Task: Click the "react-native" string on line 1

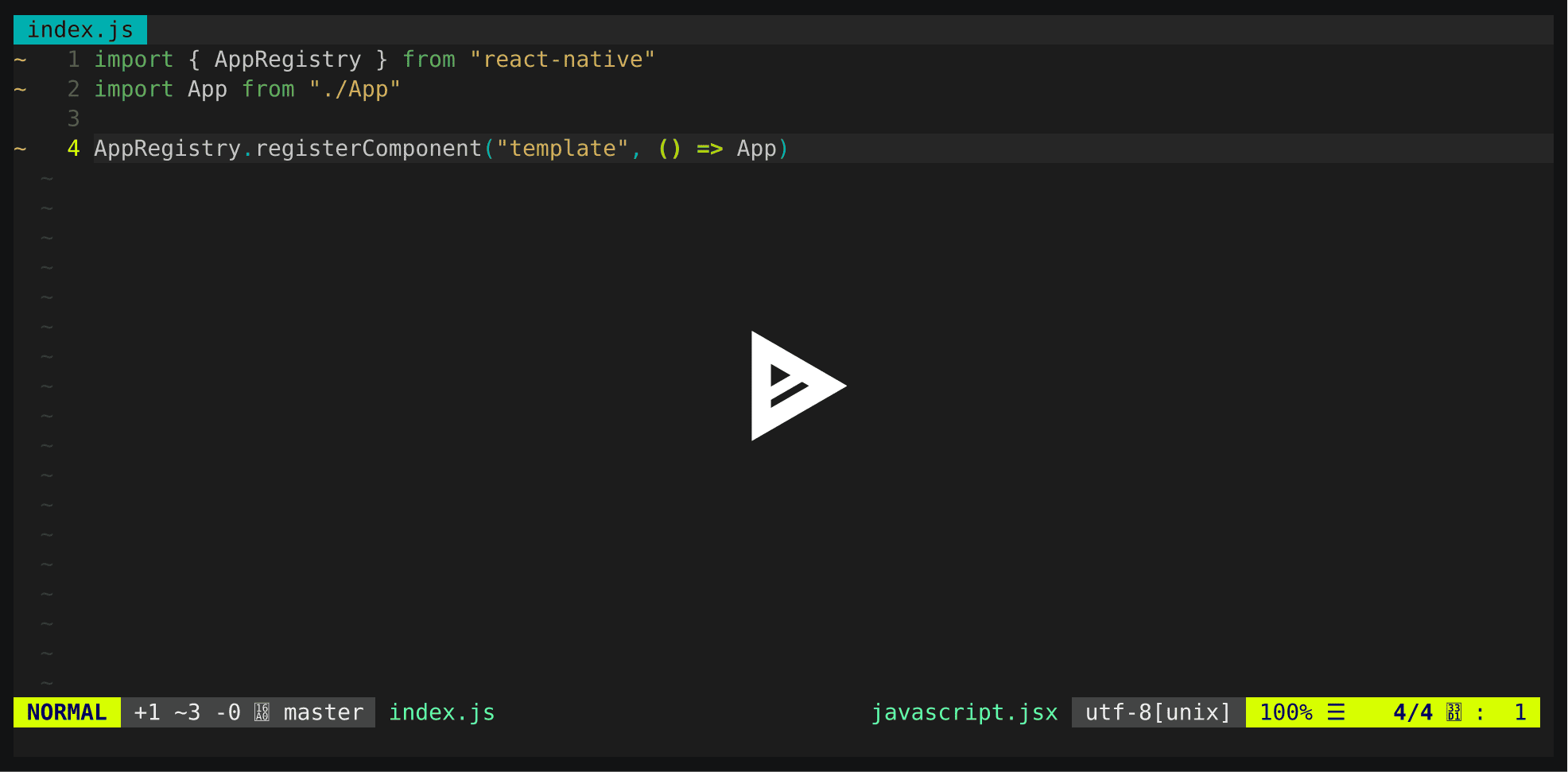Action: (562, 60)
